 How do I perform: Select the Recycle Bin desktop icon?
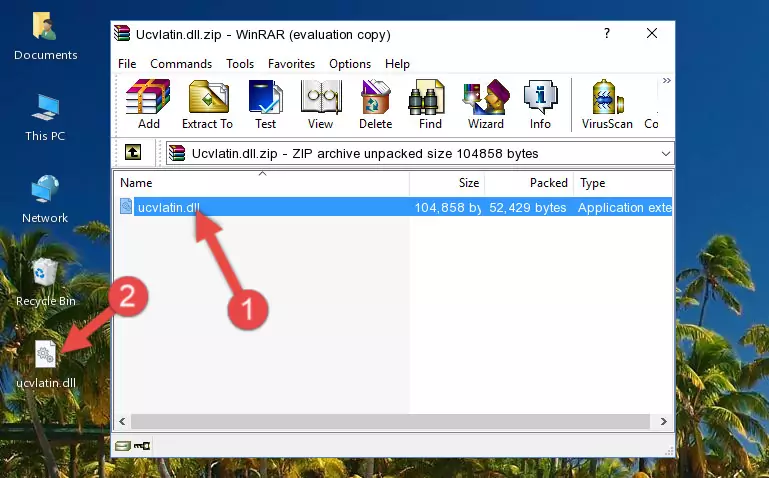[45, 282]
